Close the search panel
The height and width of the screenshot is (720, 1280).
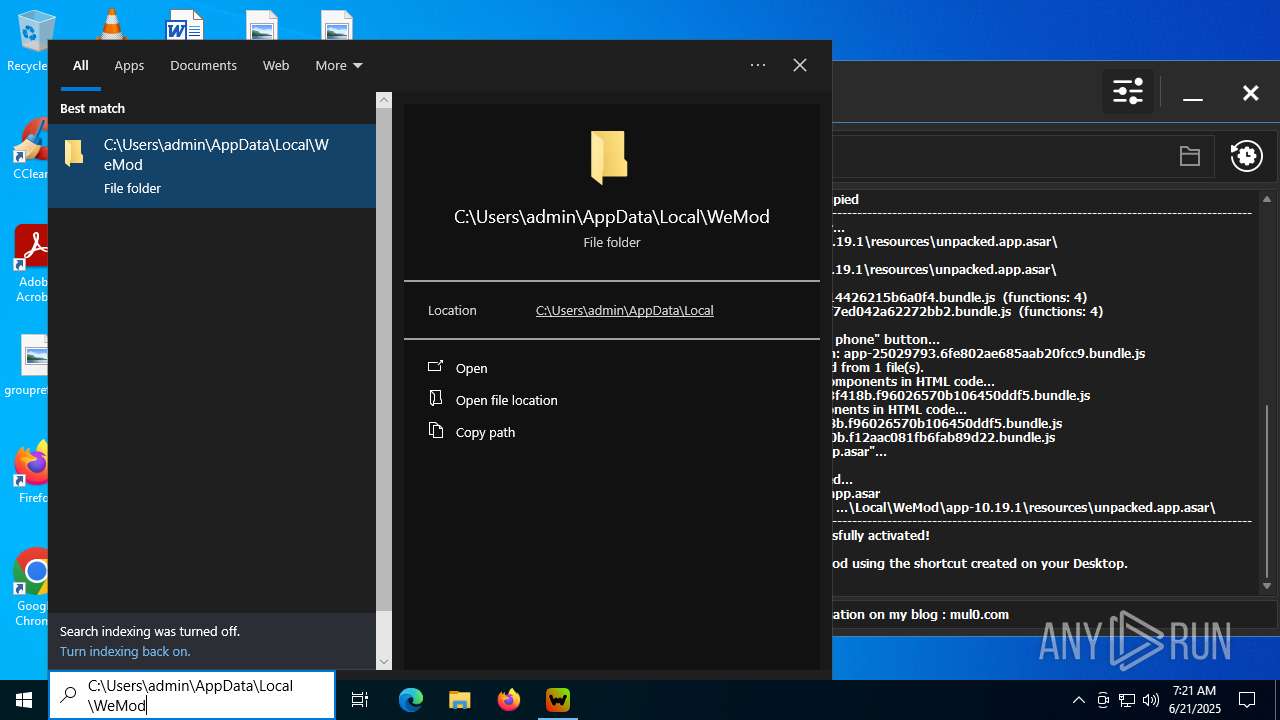pyautogui.click(x=800, y=65)
